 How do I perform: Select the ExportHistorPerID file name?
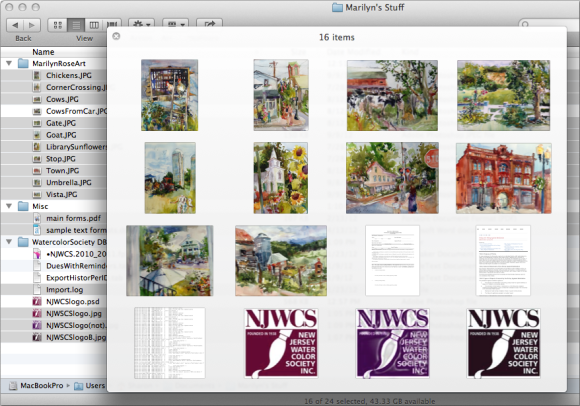[76, 278]
